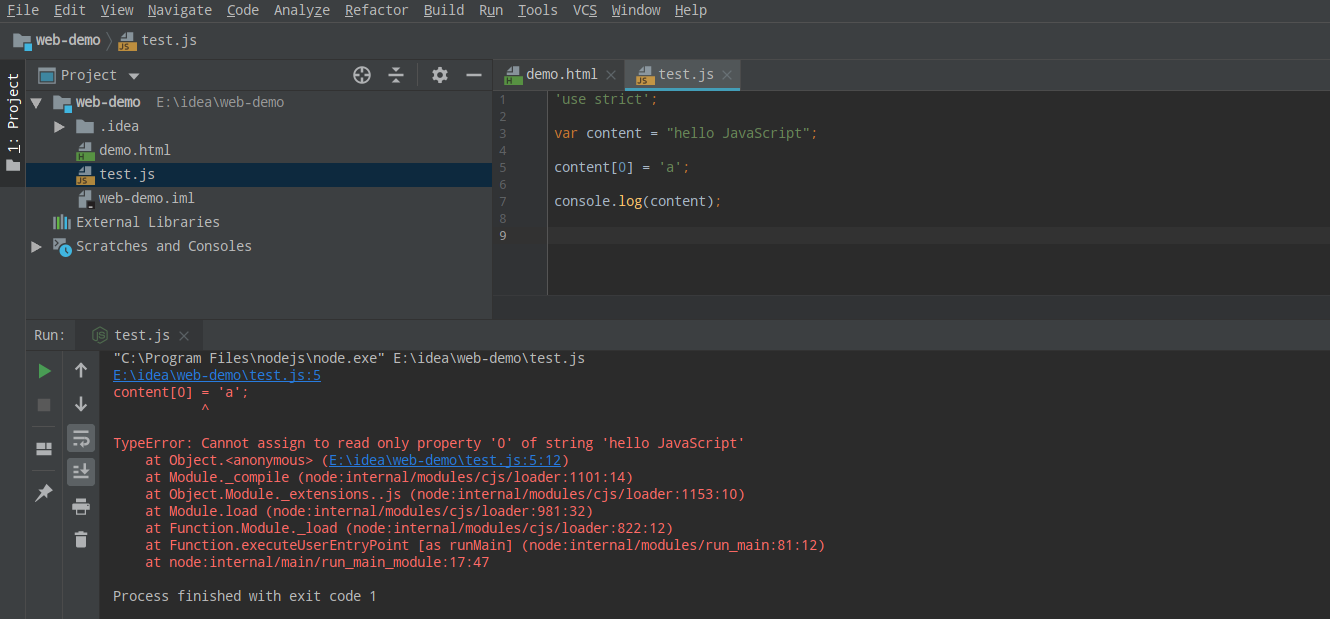The image size is (1330, 619).
Task: Open Project panel settings gear
Action: [440, 75]
